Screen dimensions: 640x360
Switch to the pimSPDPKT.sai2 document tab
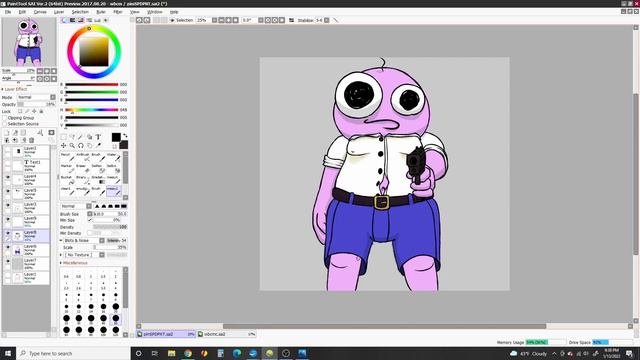coord(166,334)
